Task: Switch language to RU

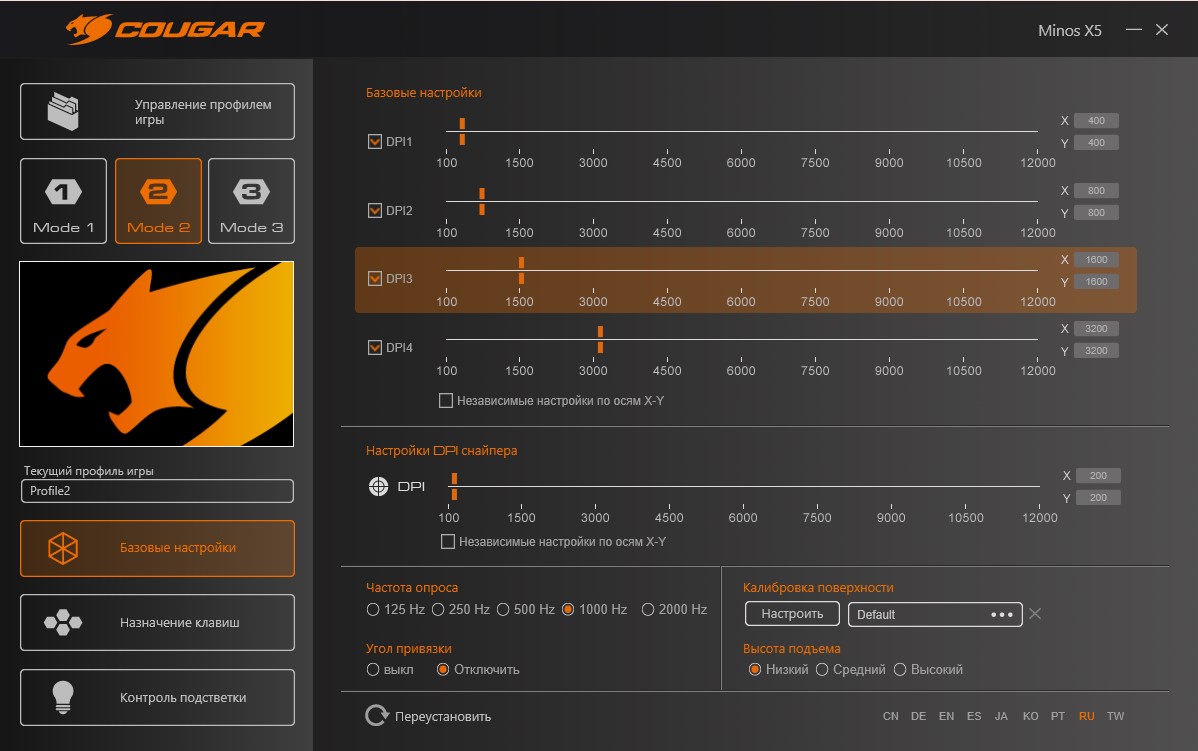Action: [x=1086, y=716]
